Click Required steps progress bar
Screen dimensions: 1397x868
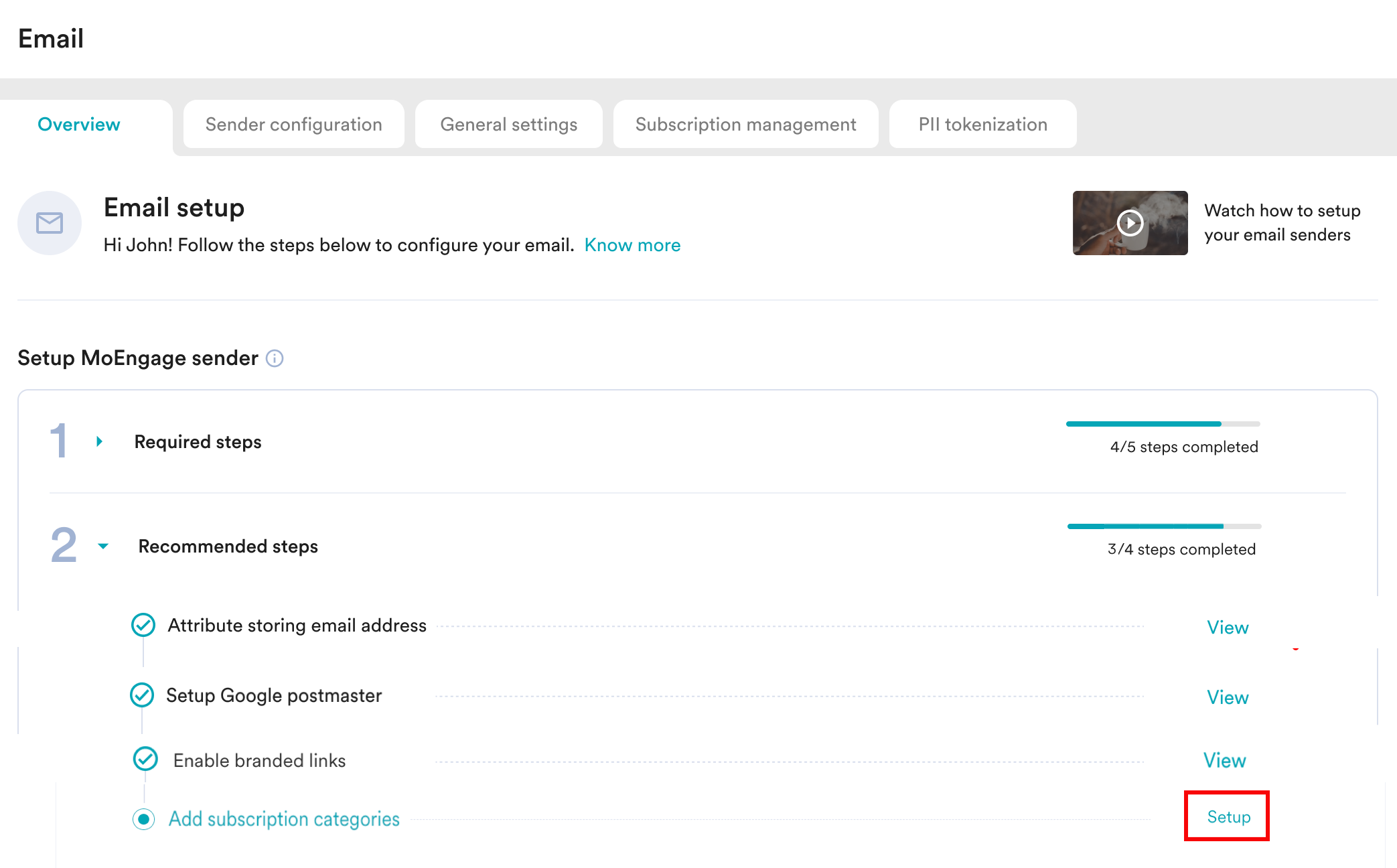tap(1163, 424)
